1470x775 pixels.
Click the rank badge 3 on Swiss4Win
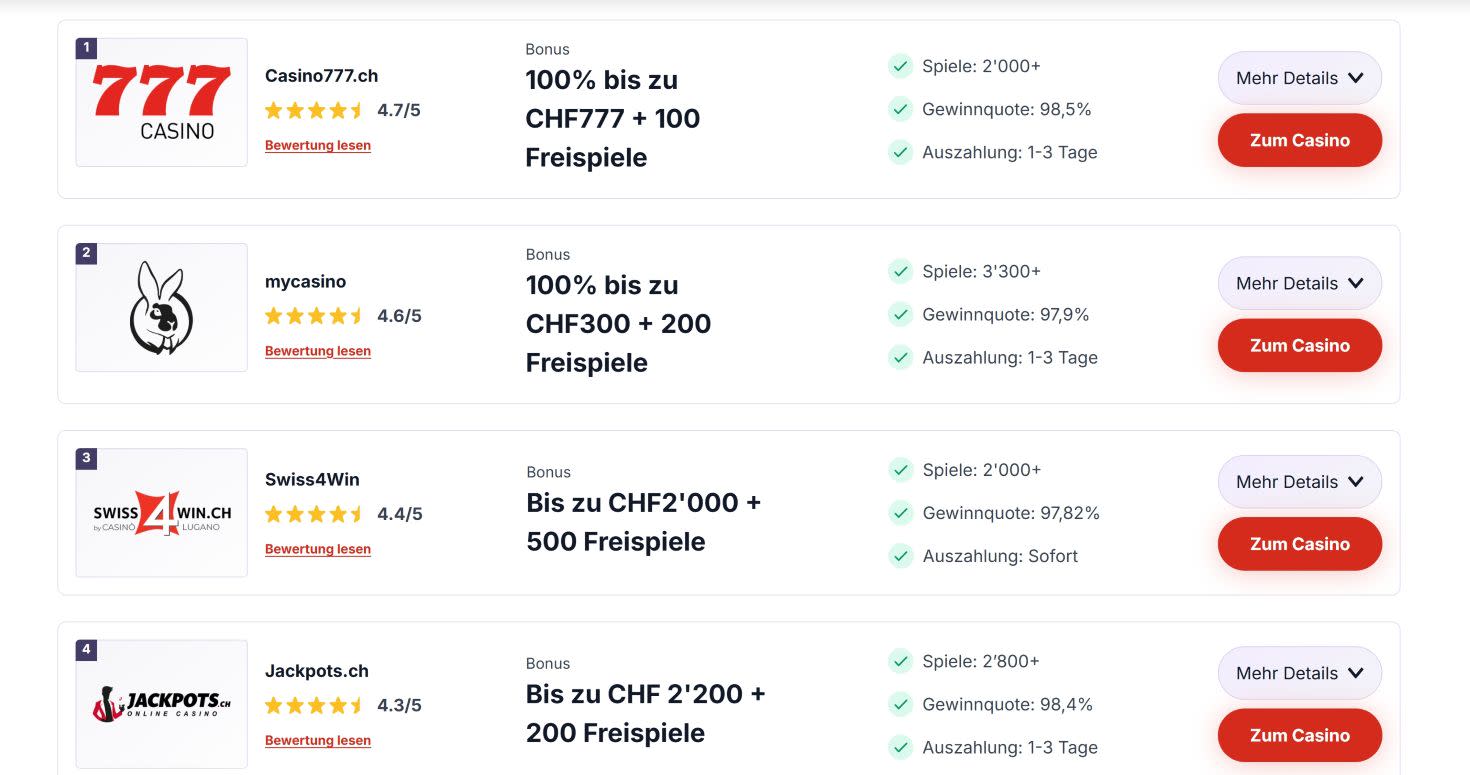click(85, 458)
